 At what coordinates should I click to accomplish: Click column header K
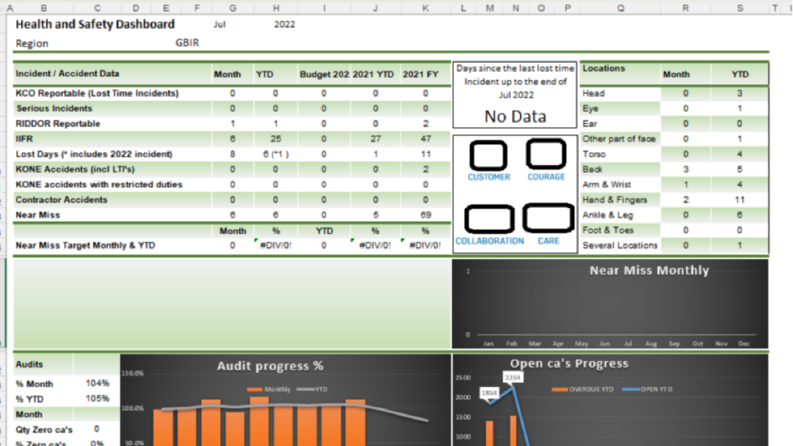pyautogui.click(x=425, y=8)
